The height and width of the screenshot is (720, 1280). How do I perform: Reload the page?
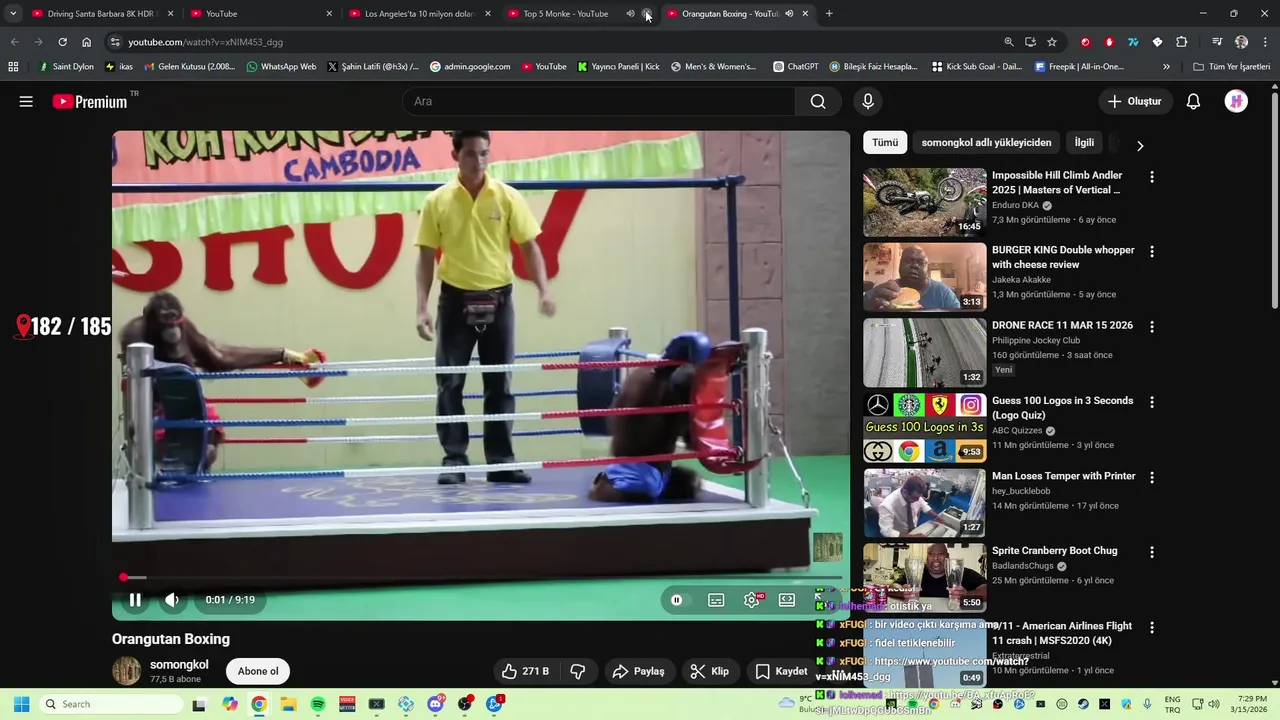(62, 42)
